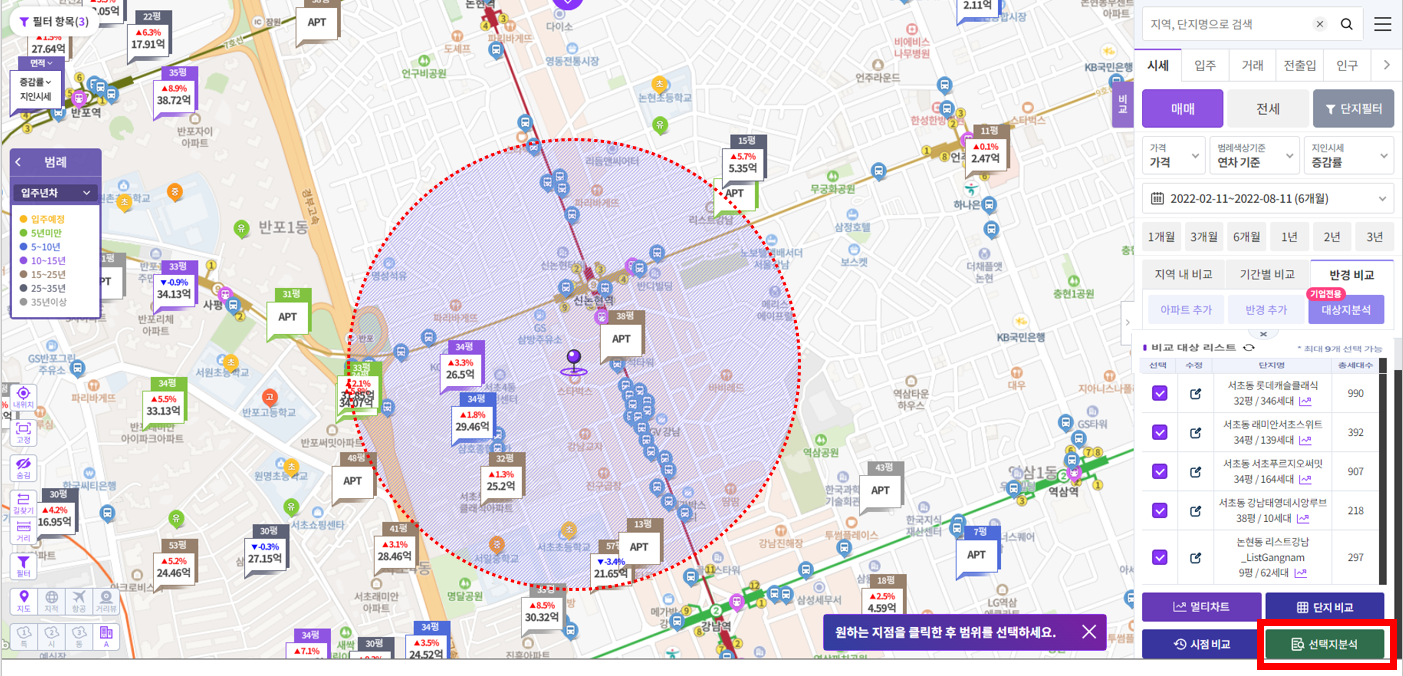The image size is (1403, 676).
Task: Click the 내위치 (my location) icon
Action: [x=23, y=397]
